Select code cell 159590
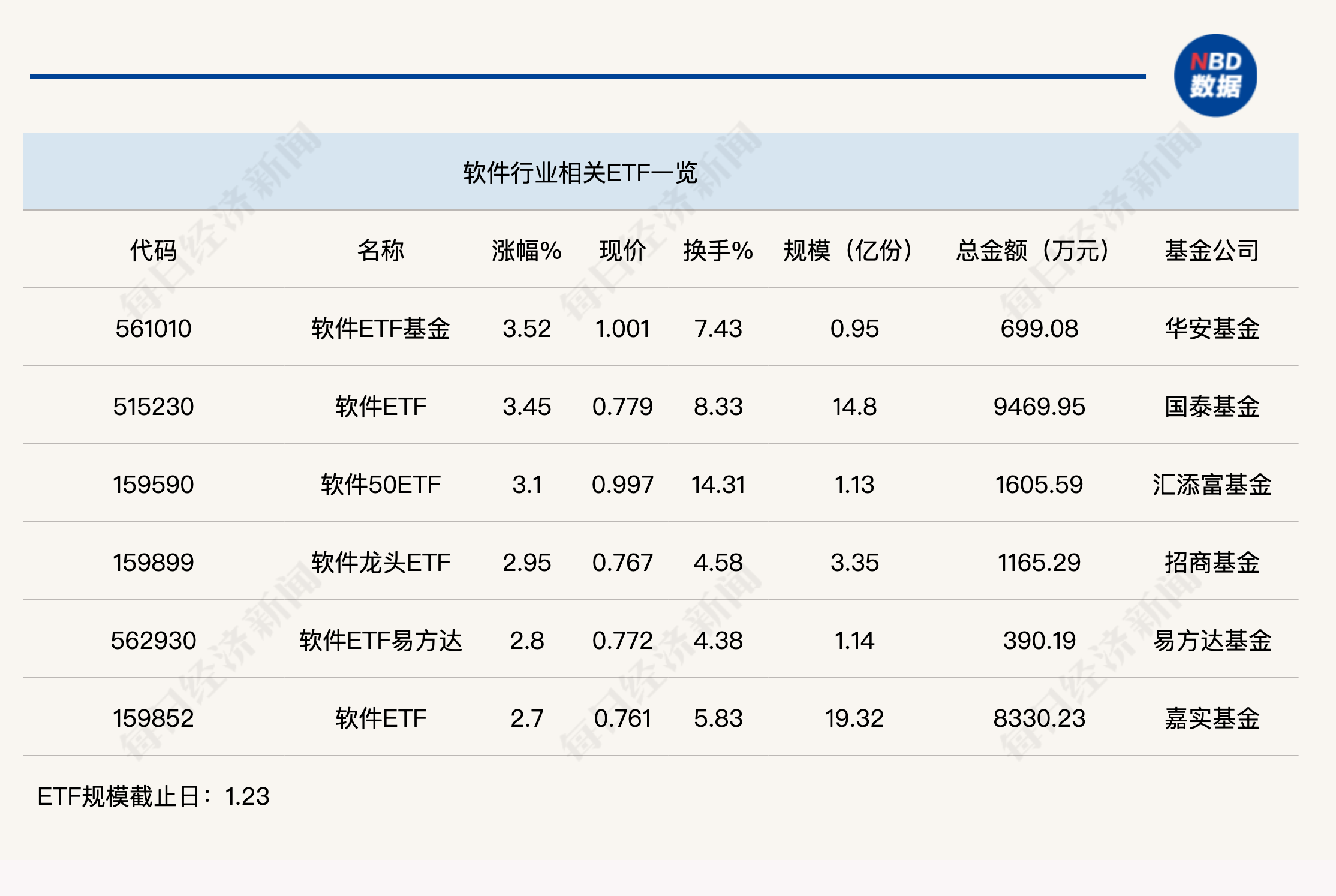The image size is (1336, 896). coord(154,485)
